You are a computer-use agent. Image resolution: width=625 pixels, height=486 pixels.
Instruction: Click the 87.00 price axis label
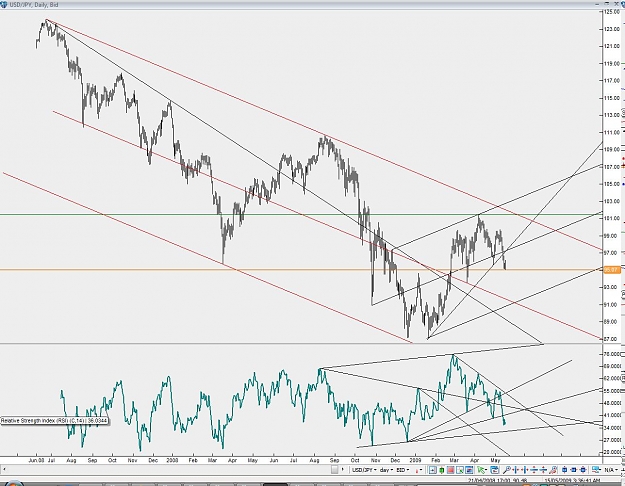(x=611, y=339)
